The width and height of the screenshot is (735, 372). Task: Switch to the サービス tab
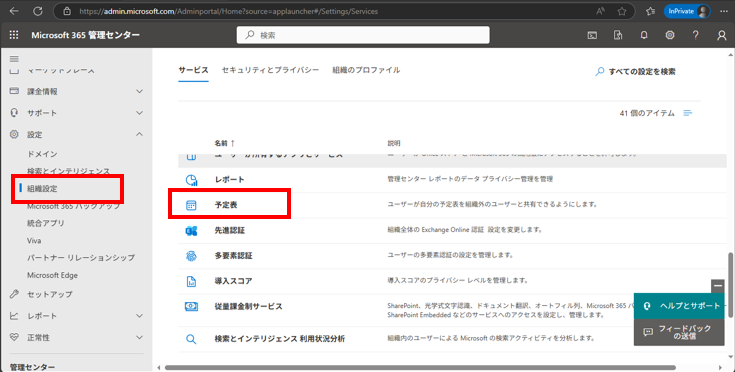point(193,70)
